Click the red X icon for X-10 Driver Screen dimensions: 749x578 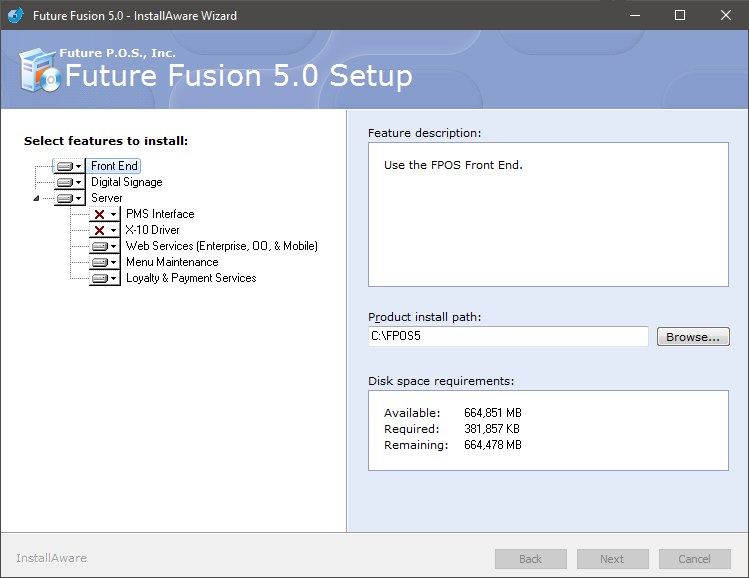tap(99, 230)
